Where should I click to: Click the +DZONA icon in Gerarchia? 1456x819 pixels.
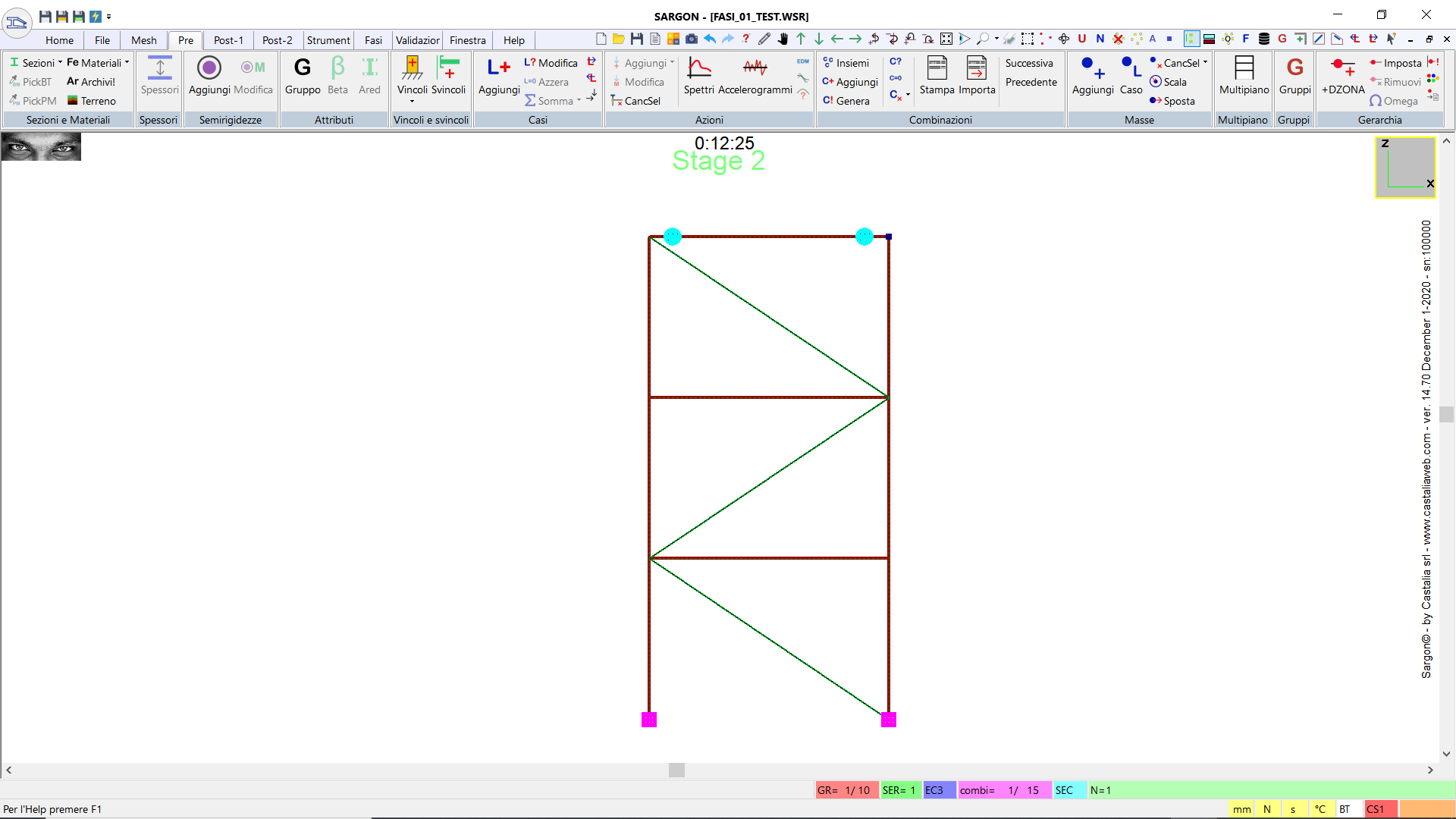[x=1343, y=77]
